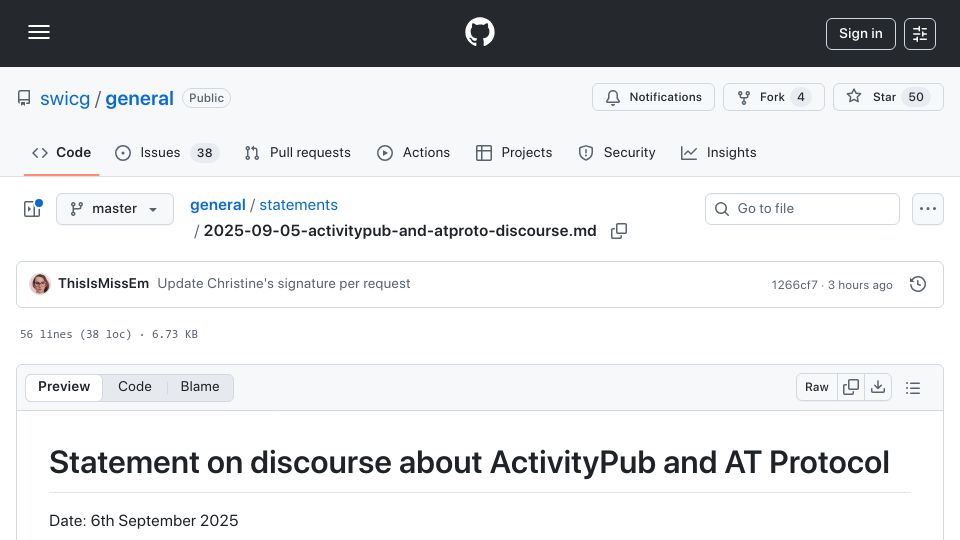Switch to Blame view
Image resolution: width=960 pixels, height=540 pixels.
(x=200, y=387)
